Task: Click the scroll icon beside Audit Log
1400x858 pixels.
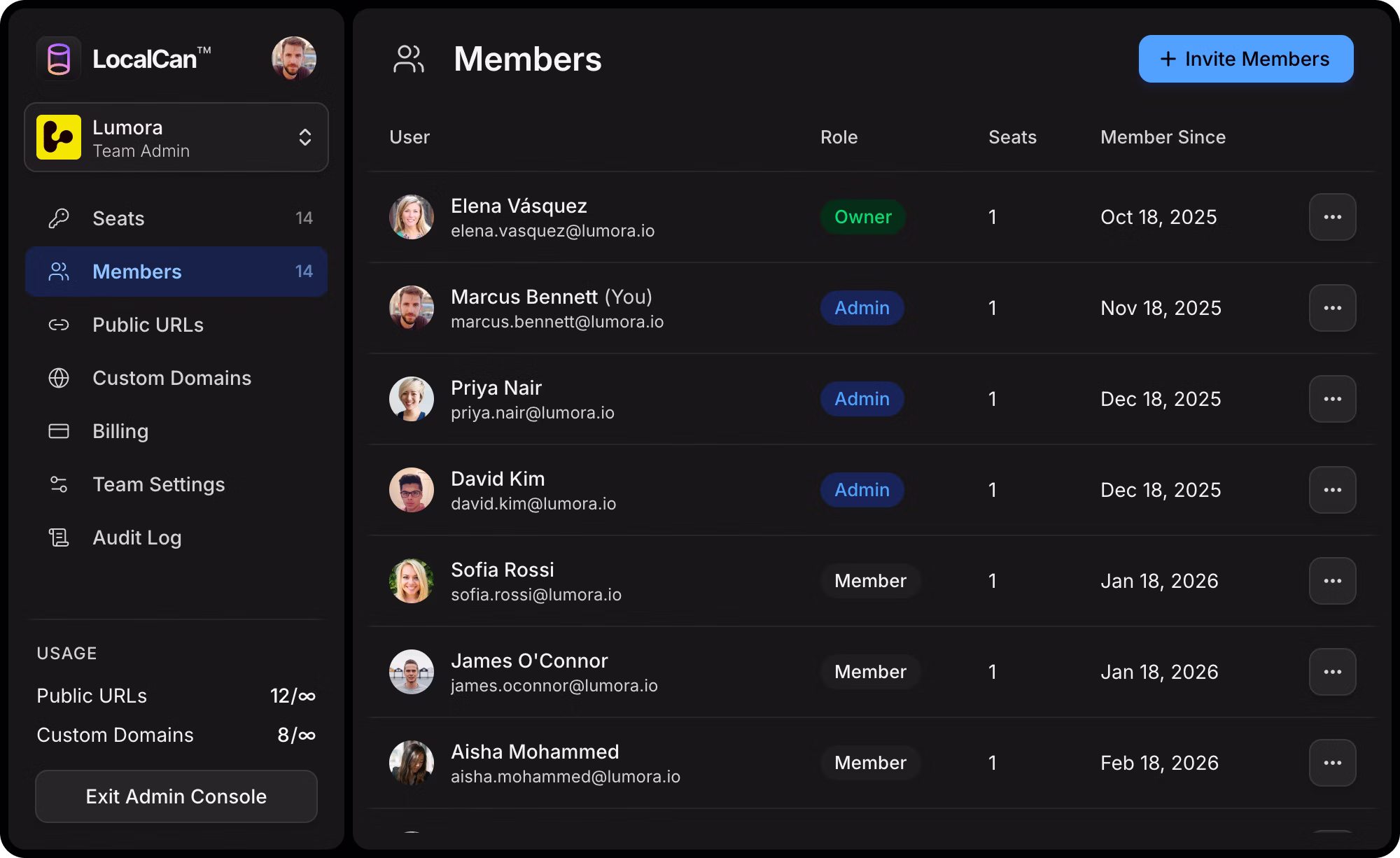Action: coord(59,537)
